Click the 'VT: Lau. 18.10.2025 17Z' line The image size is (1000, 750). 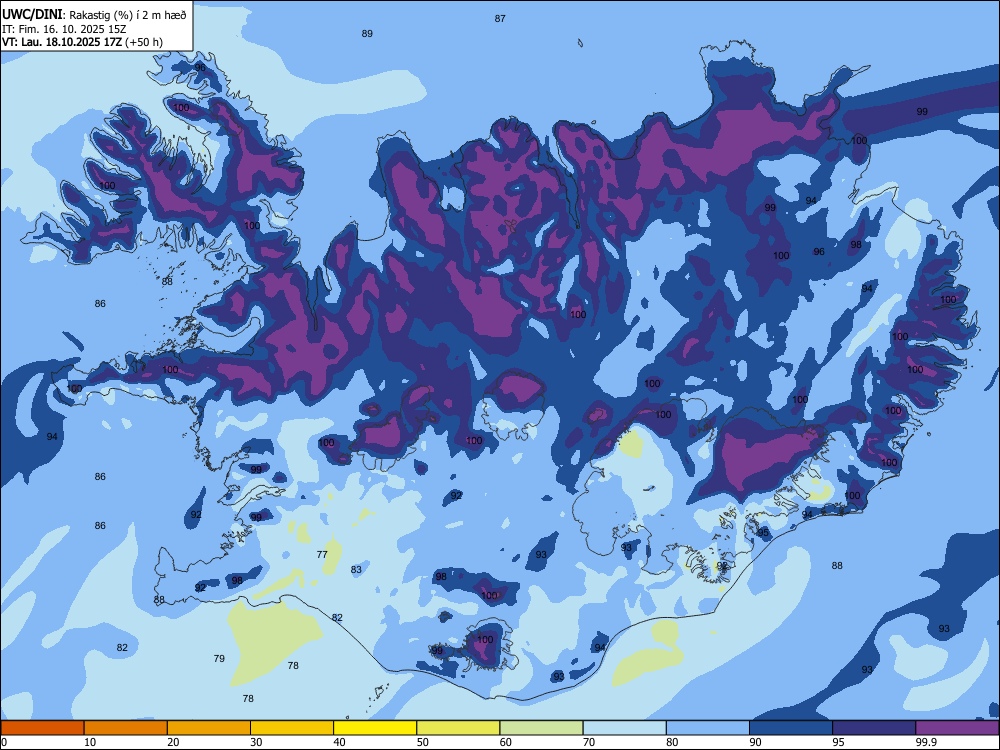click(x=62, y=42)
